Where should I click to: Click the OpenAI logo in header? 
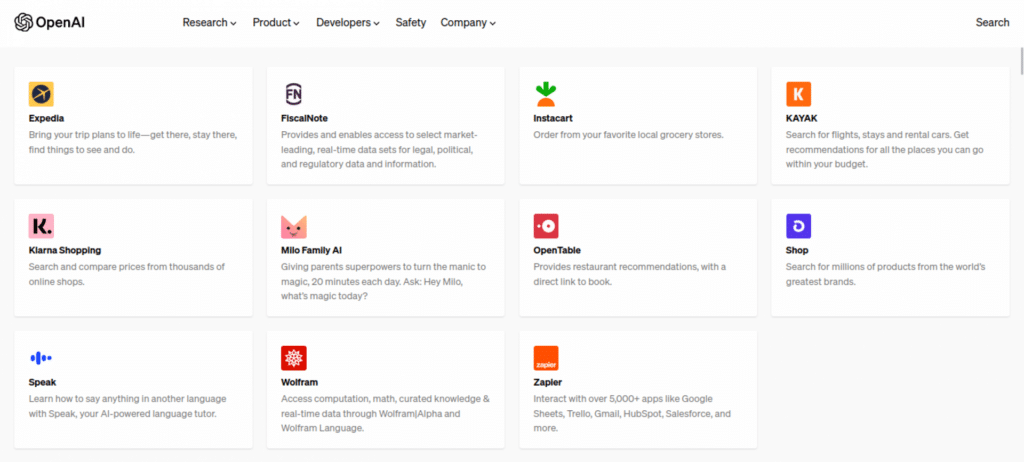click(x=50, y=22)
